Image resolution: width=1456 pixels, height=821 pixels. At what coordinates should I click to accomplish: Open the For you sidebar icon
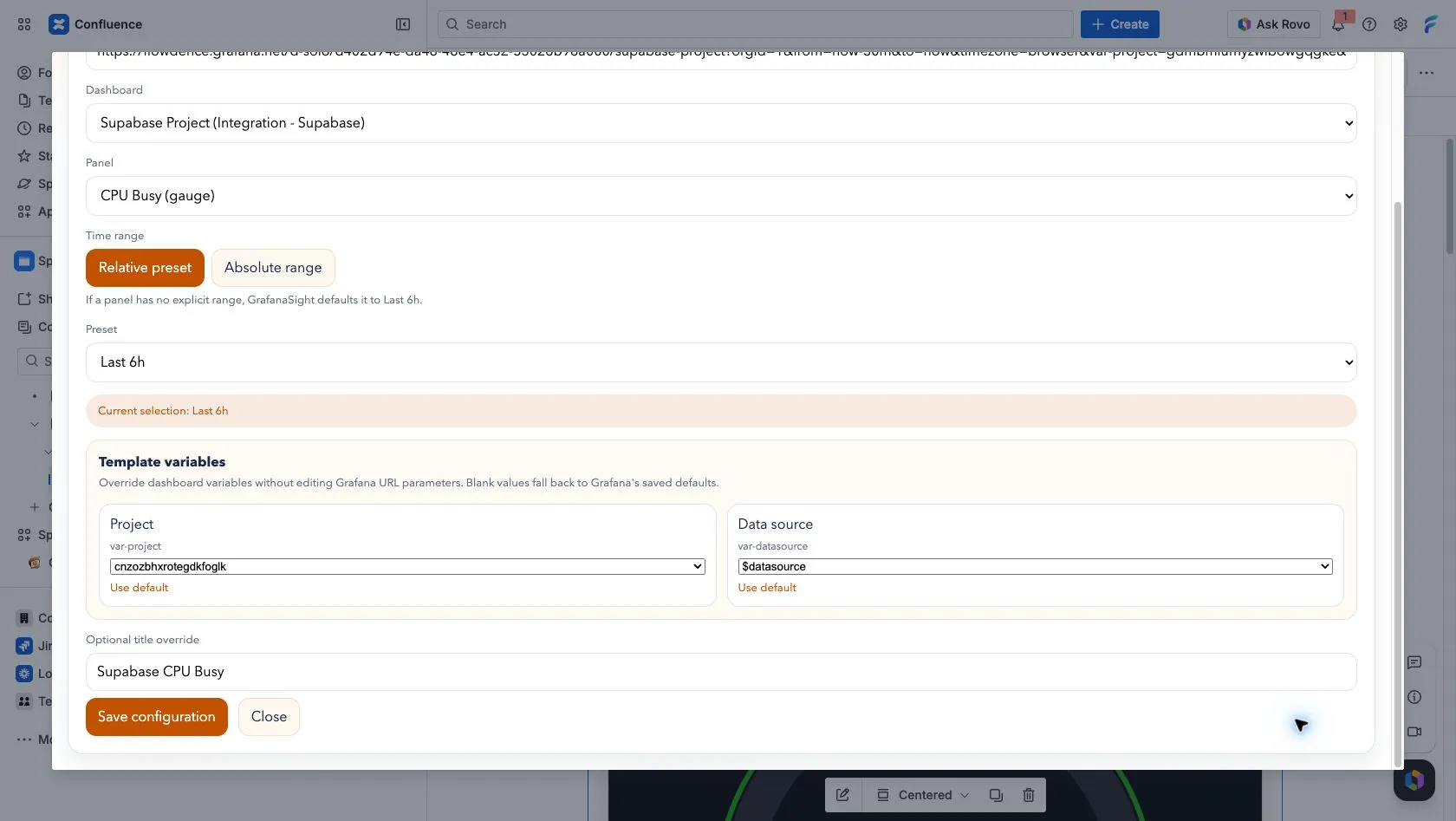(x=24, y=73)
